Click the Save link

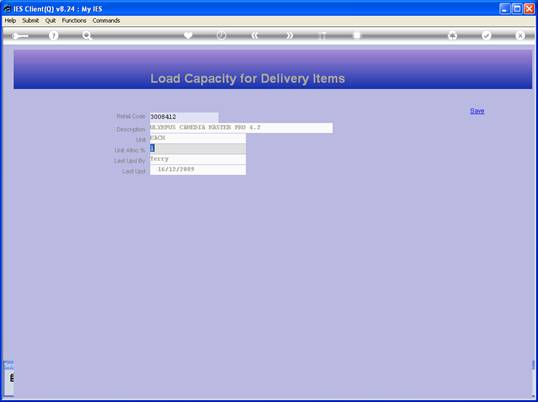477,111
